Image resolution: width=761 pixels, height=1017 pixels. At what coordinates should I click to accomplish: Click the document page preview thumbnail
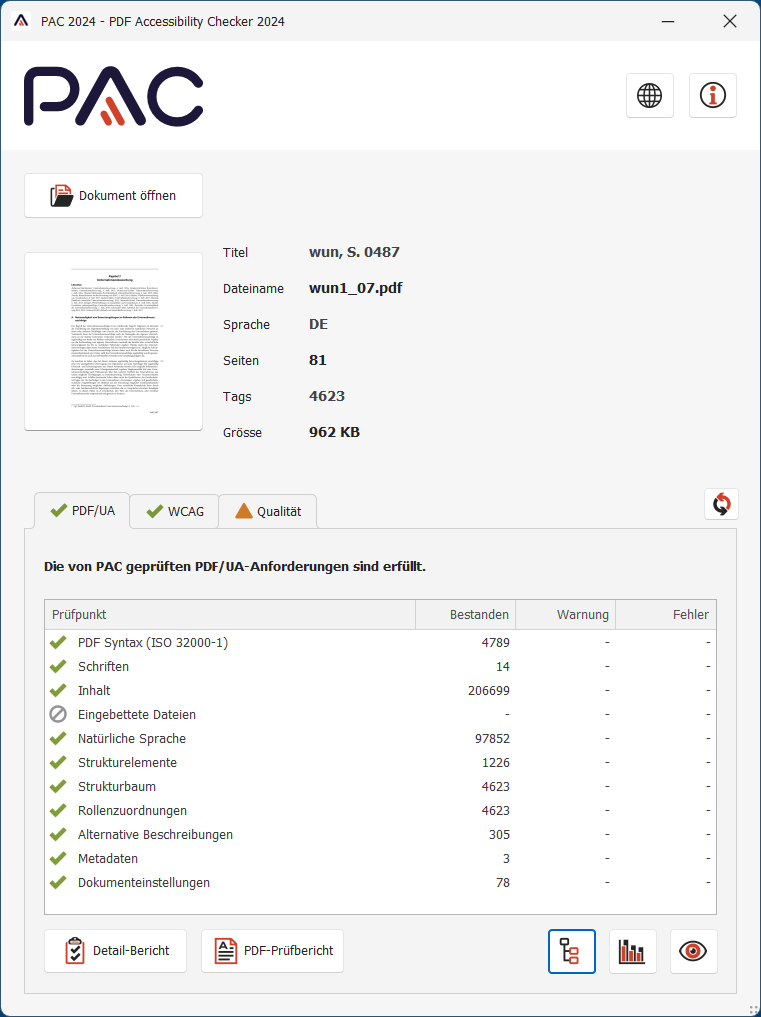pos(113,341)
